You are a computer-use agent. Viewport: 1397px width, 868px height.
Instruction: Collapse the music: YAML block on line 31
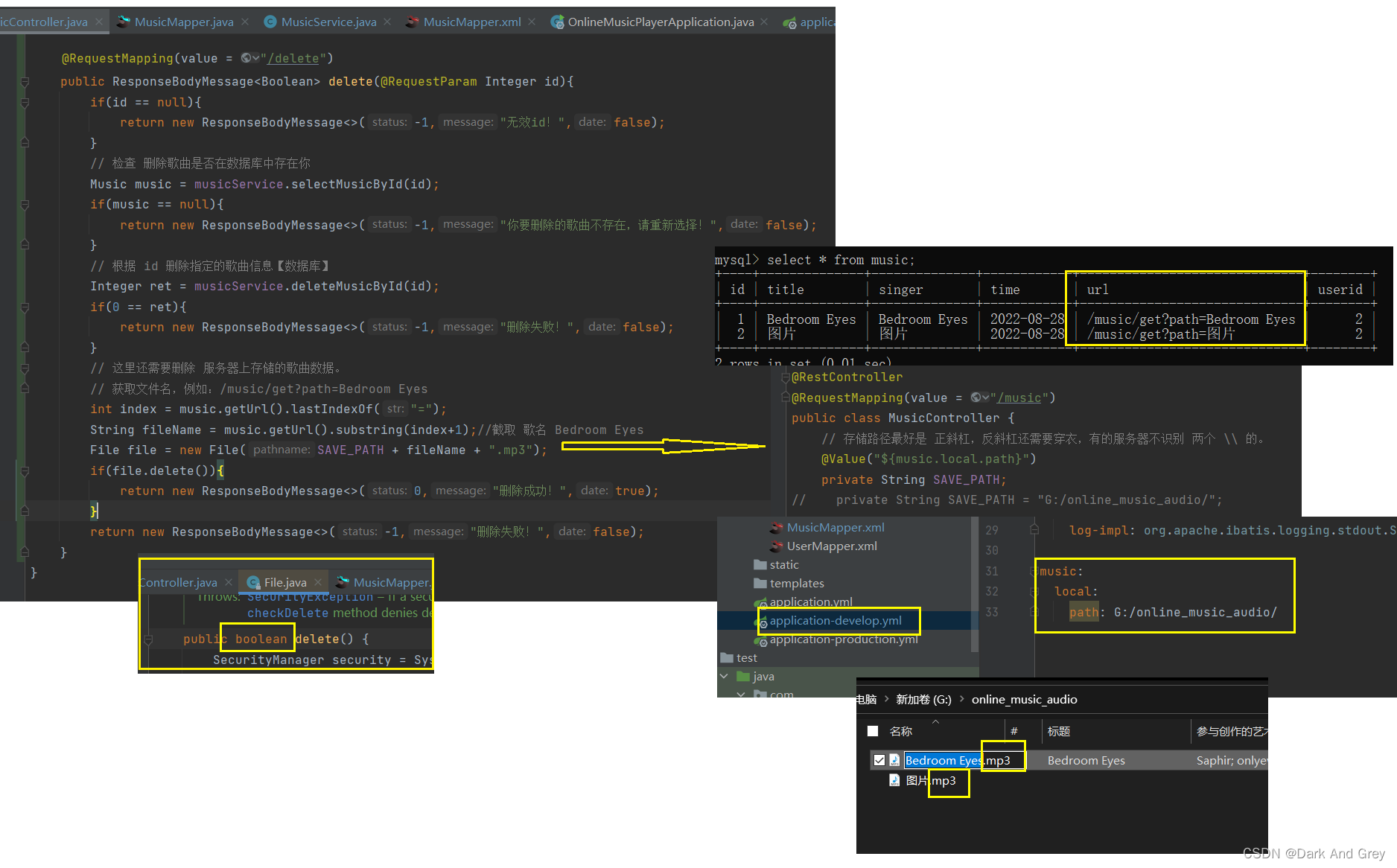(x=1034, y=571)
